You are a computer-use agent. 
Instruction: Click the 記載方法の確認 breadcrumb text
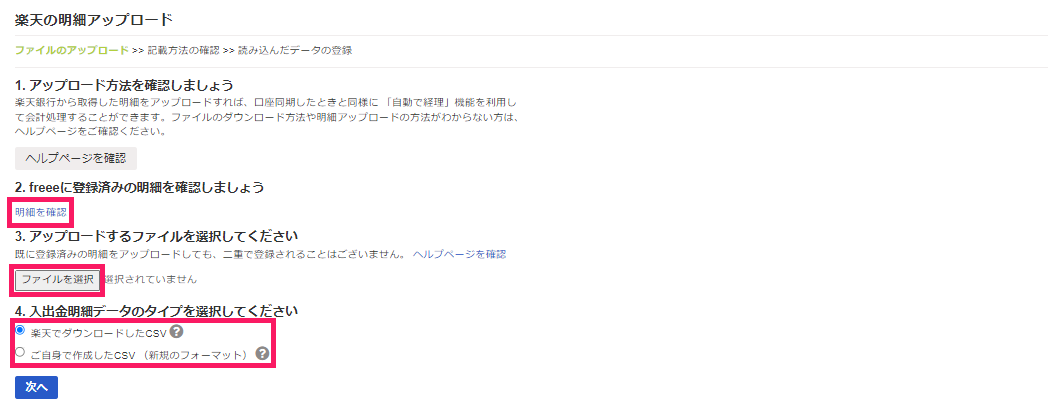pyautogui.click(x=183, y=50)
